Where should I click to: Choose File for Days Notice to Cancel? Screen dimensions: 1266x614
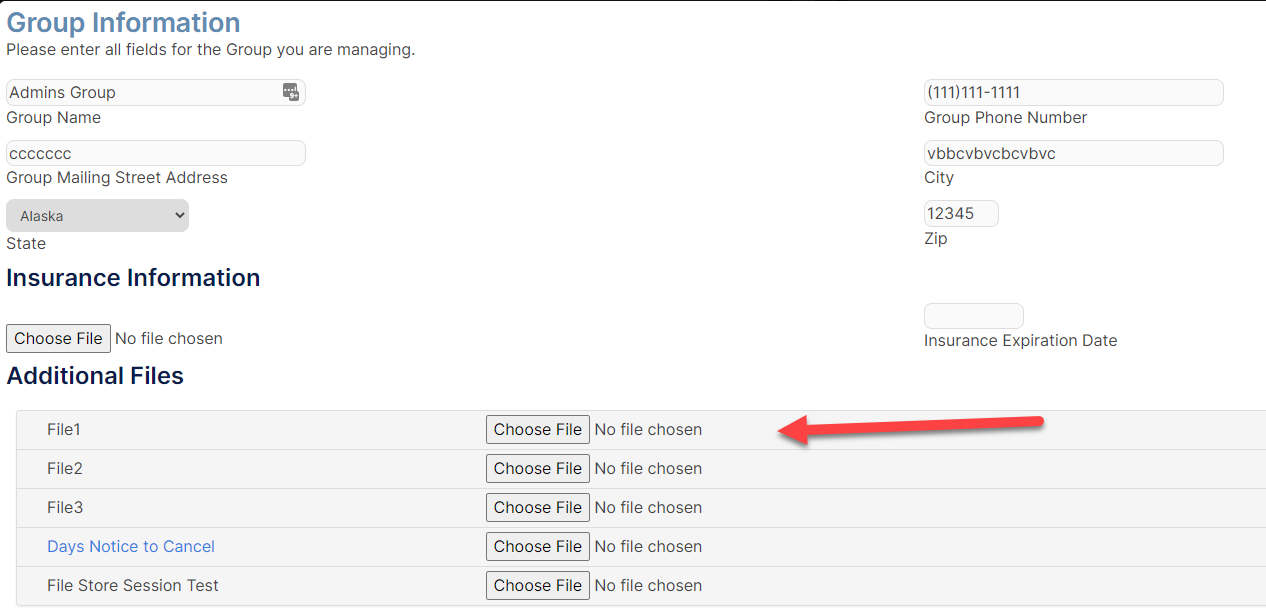pyautogui.click(x=538, y=546)
